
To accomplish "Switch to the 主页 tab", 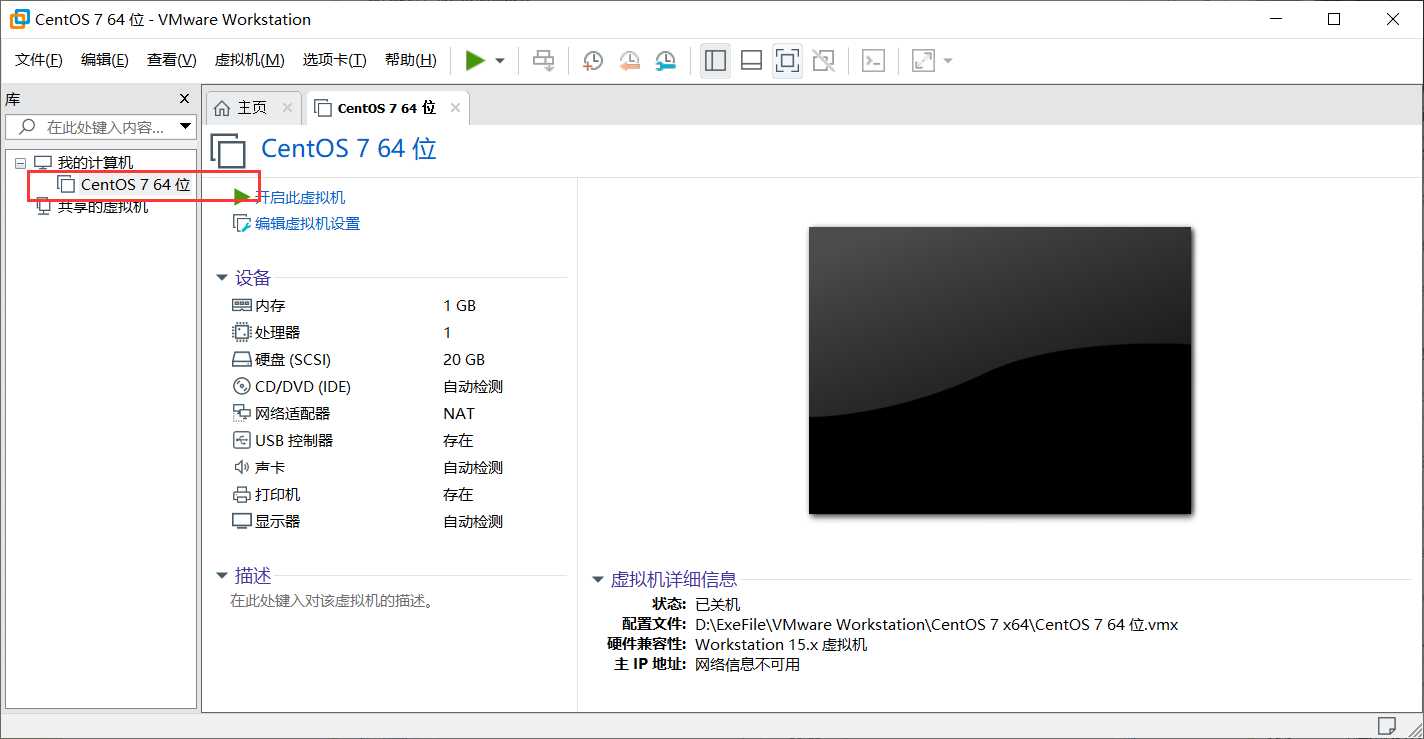I will (252, 108).
